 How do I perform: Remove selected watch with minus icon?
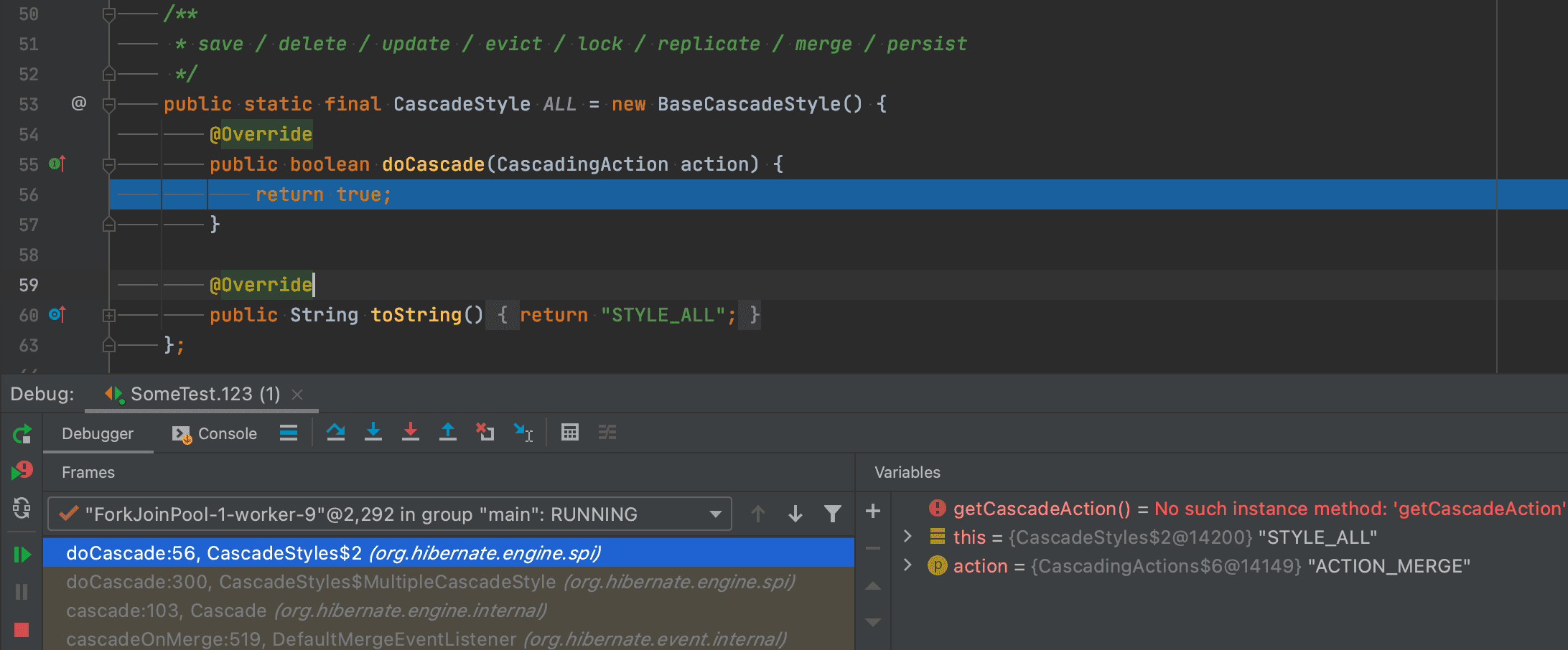point(873,549)
